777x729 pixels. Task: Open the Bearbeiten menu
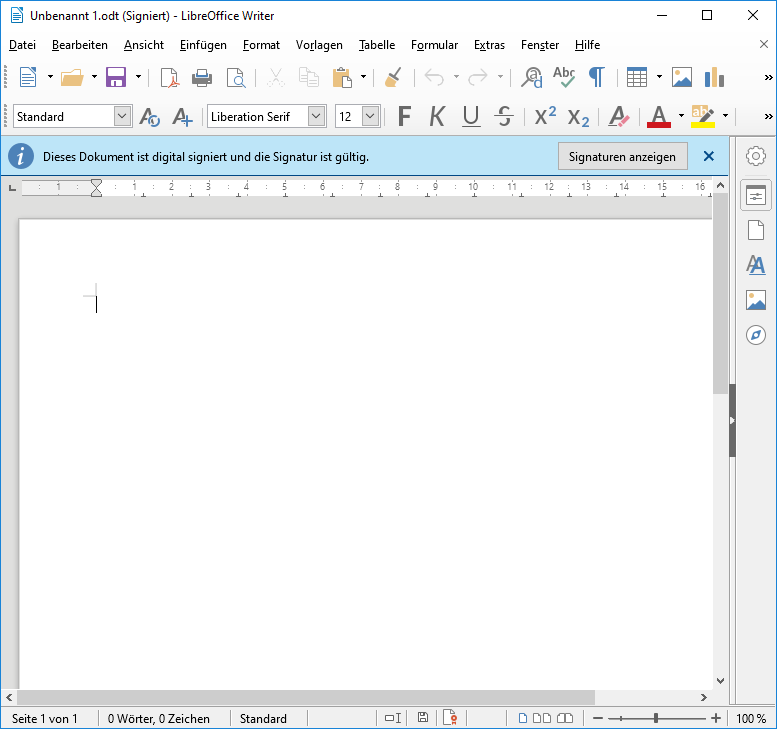[x=80, y=45]
